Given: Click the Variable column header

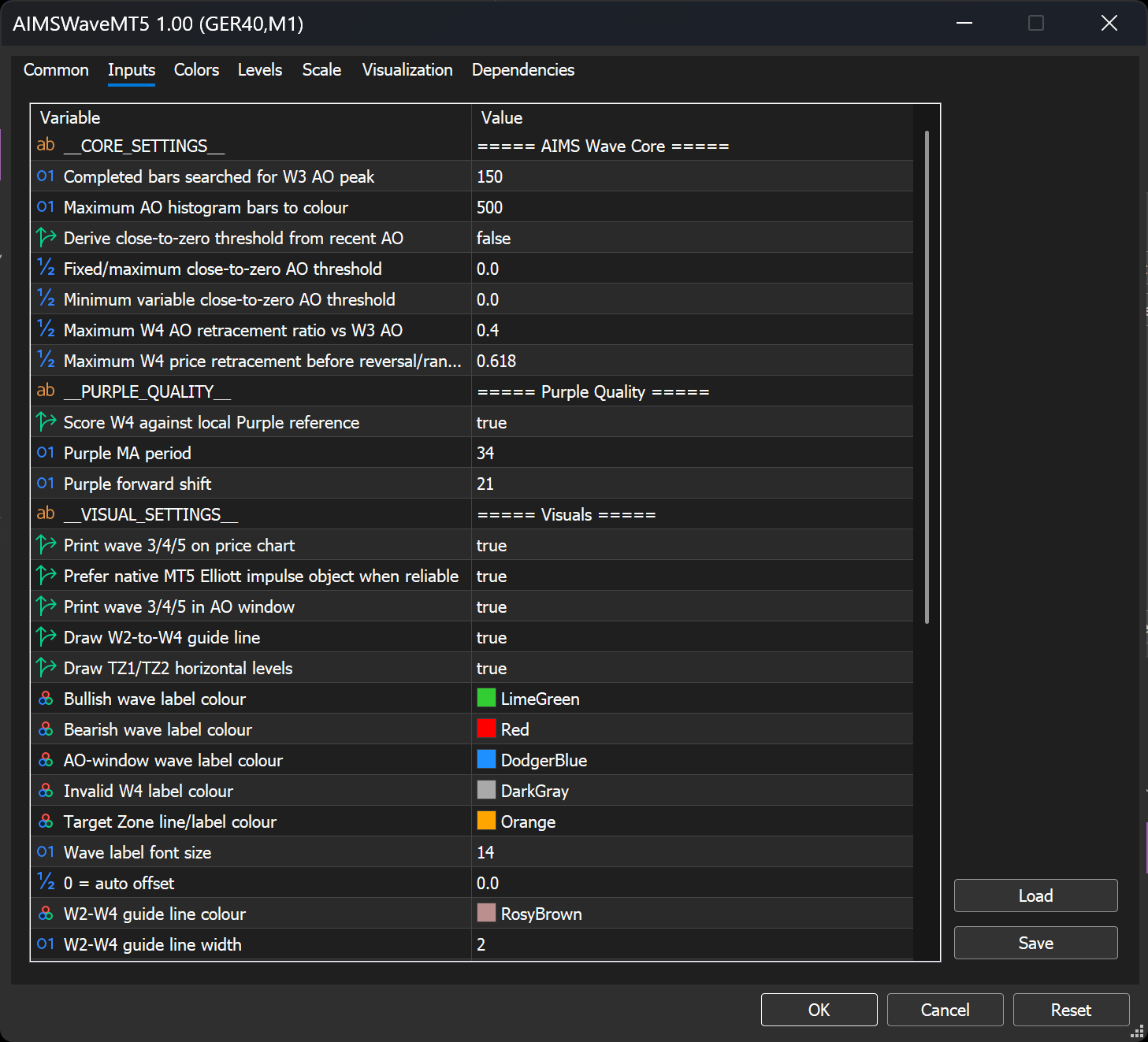Looking at the screenshot, I should (x=251, y=117).
